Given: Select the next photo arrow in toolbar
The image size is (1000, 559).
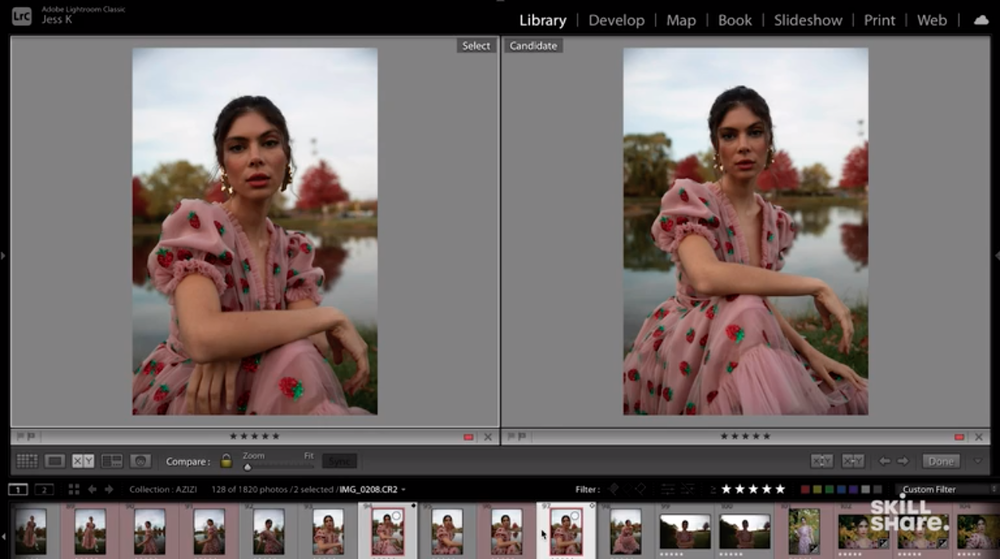Looking at the screenshot, I should tap(904, 461).
